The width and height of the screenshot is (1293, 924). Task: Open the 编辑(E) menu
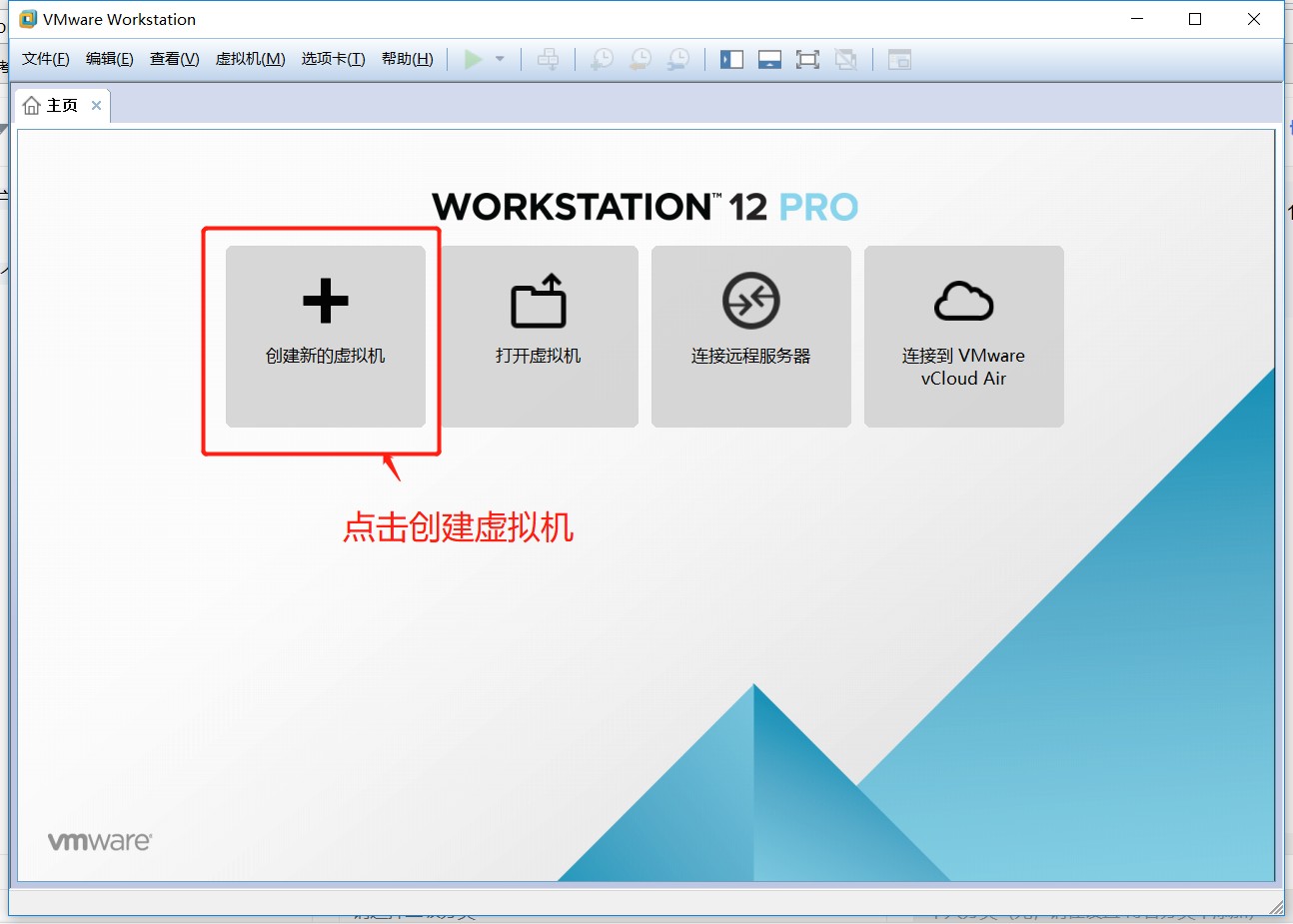tap(110, 59)
